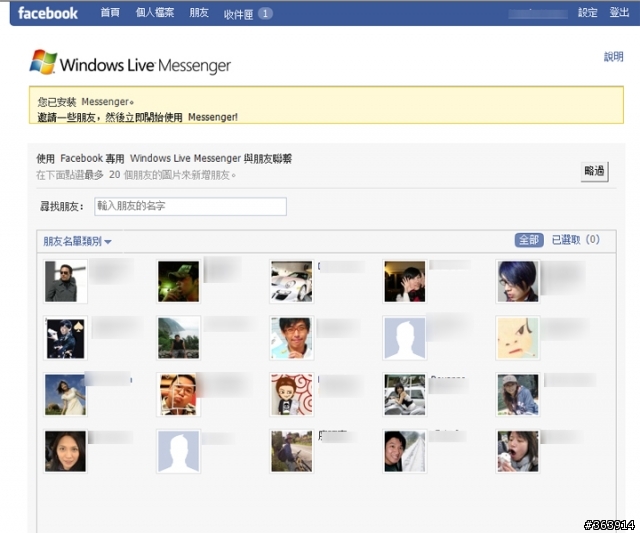Click the facebook logo

(48, 13)
